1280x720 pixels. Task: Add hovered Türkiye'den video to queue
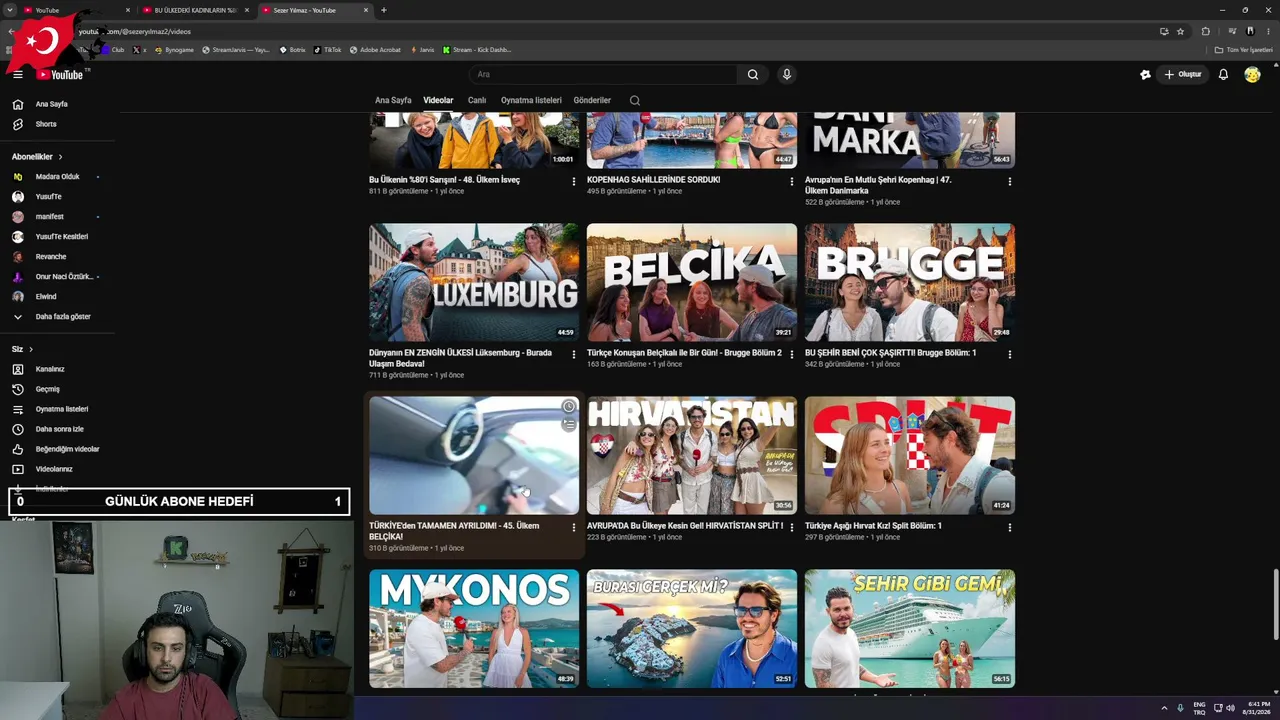pos(569,424)
